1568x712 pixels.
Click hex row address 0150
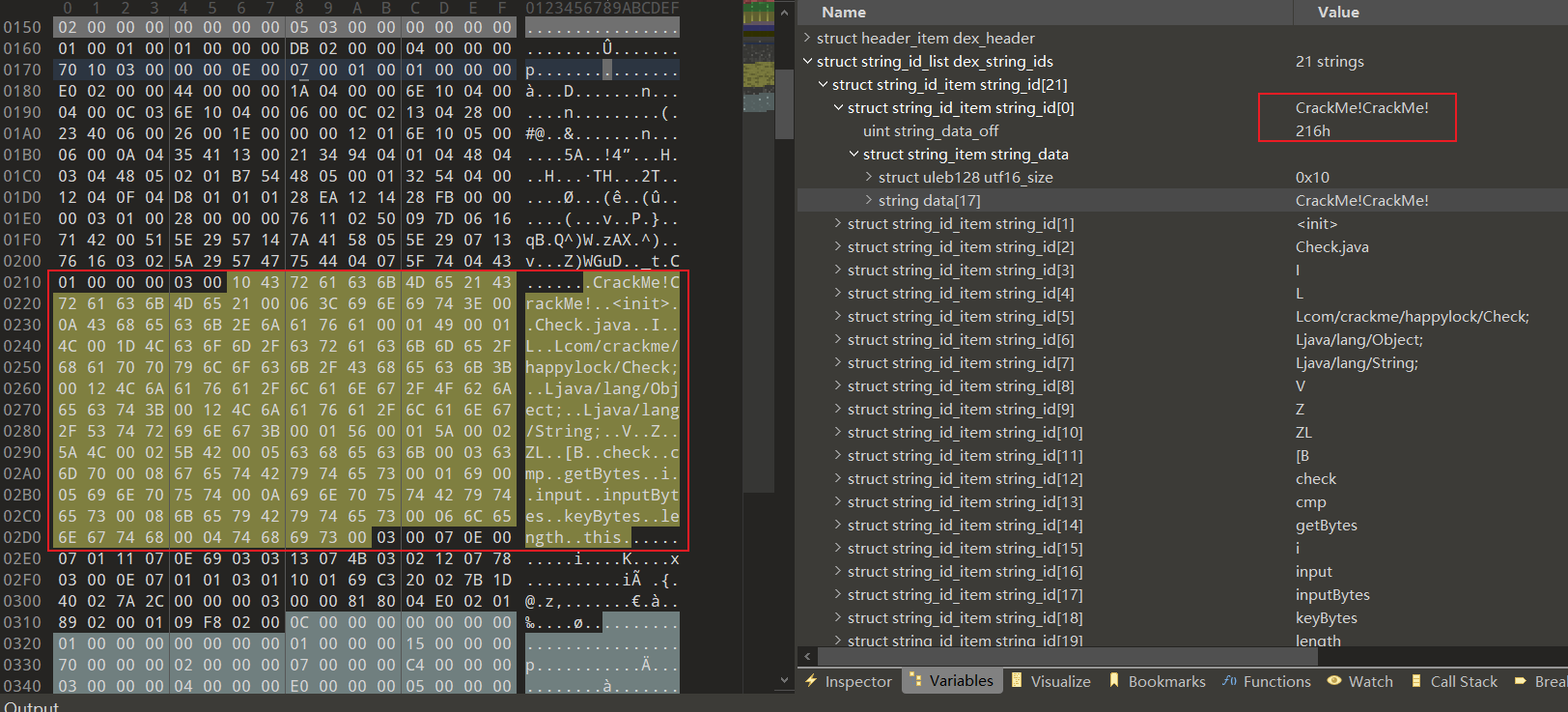click(21, 27)
